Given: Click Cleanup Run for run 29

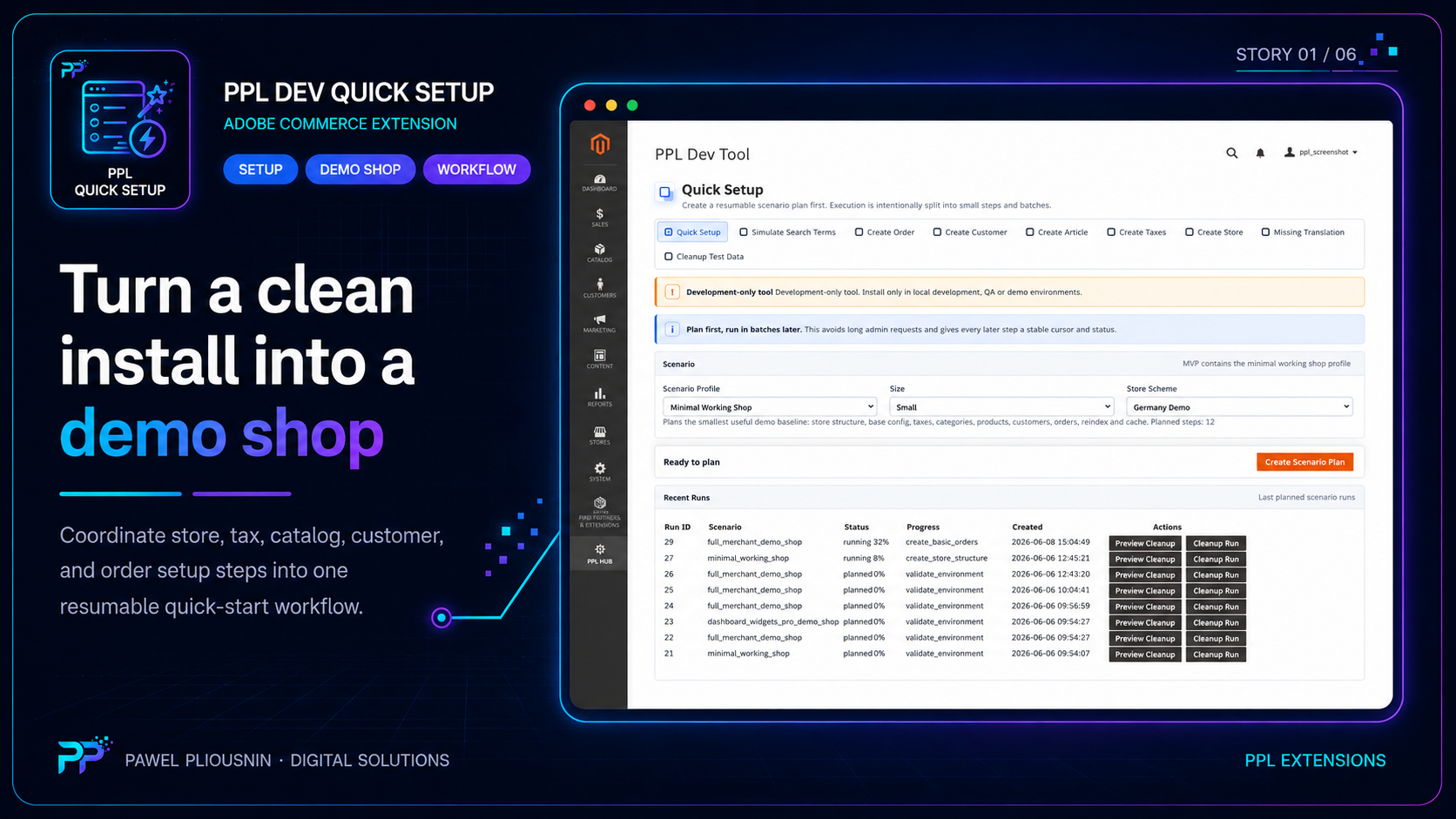Looking at the screenshot, I should [x=1216, y=543].
